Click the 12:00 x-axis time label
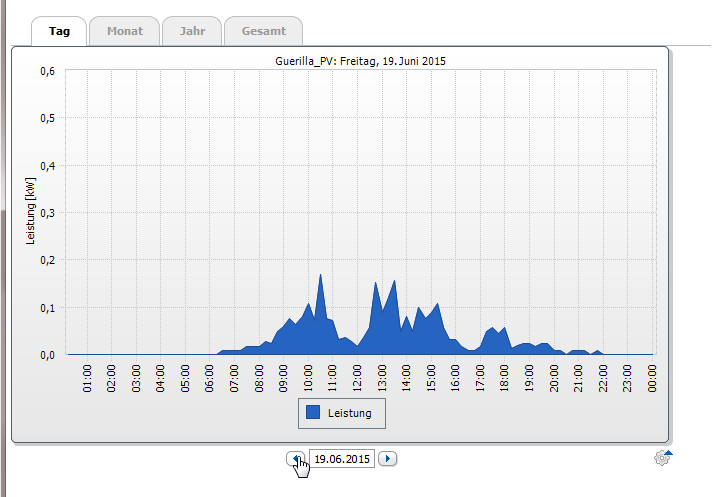Viewport: 713px width, 497px height. pos(357,378)
